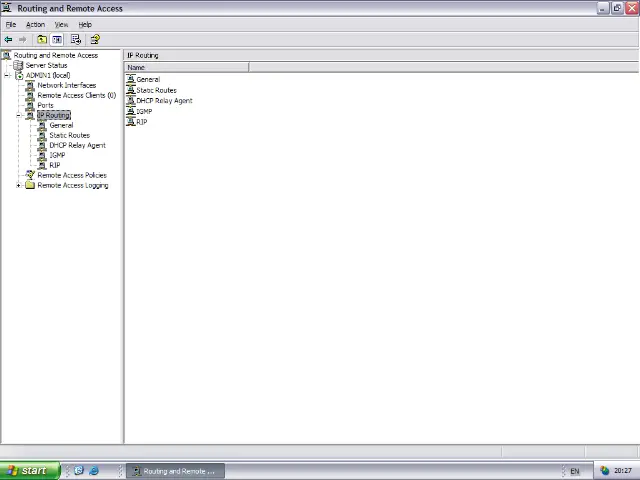Select DHCP Relay Agent label in tree

point(78,145)
